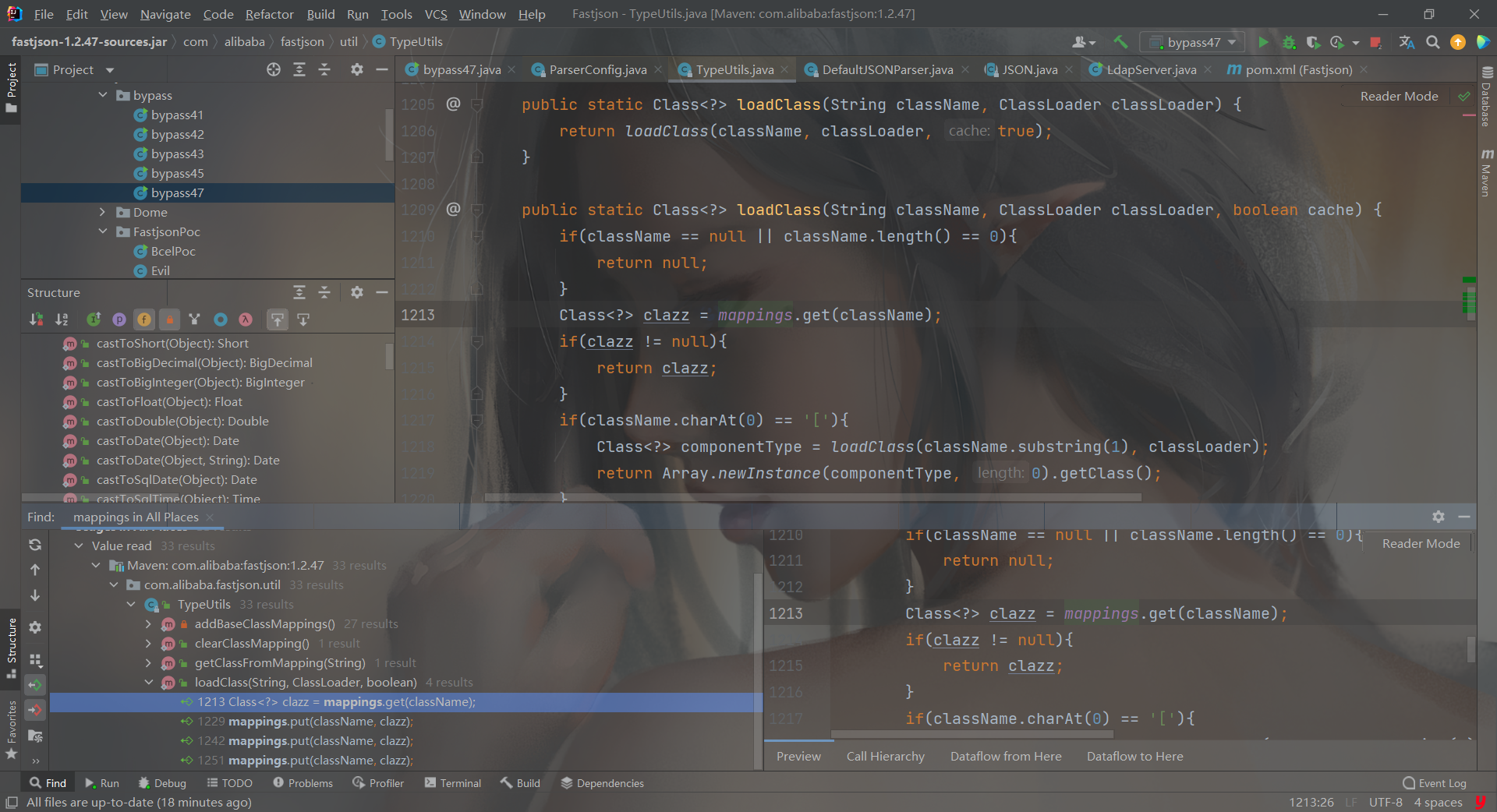Open the VCS menu
The width and height of the screenshot is (1497, 812).
pos(436,14)
